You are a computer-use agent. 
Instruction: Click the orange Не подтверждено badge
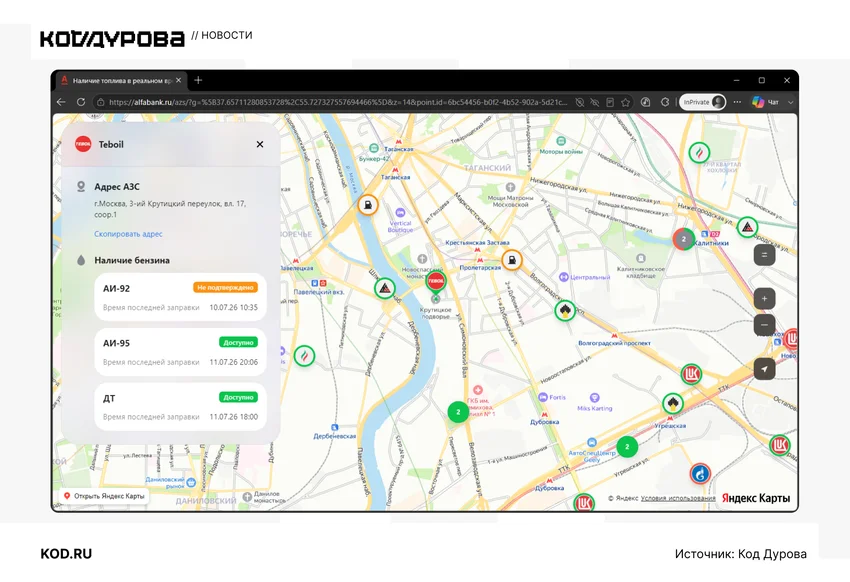pyautogui.click(x=225, y=288)
